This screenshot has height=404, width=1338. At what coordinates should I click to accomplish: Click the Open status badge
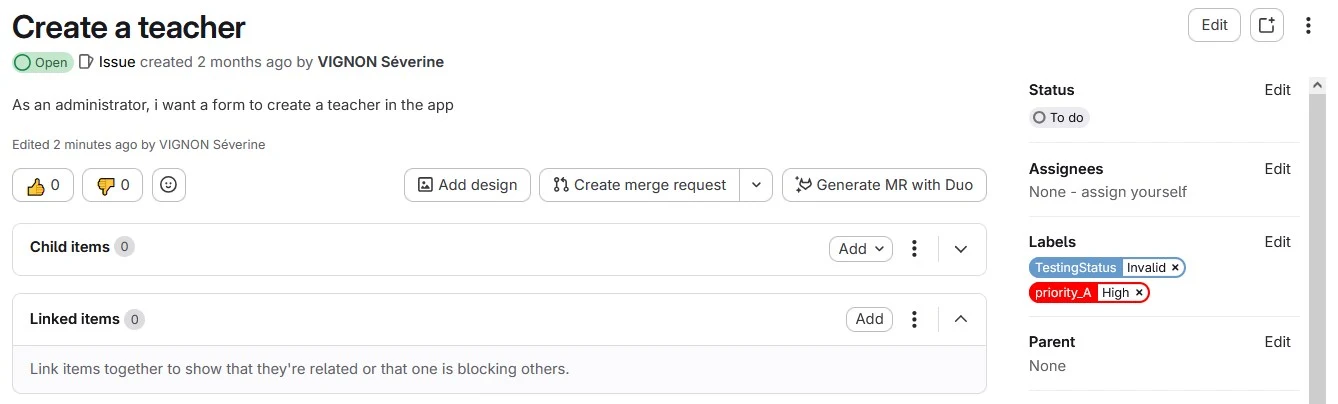coord(41,62)
